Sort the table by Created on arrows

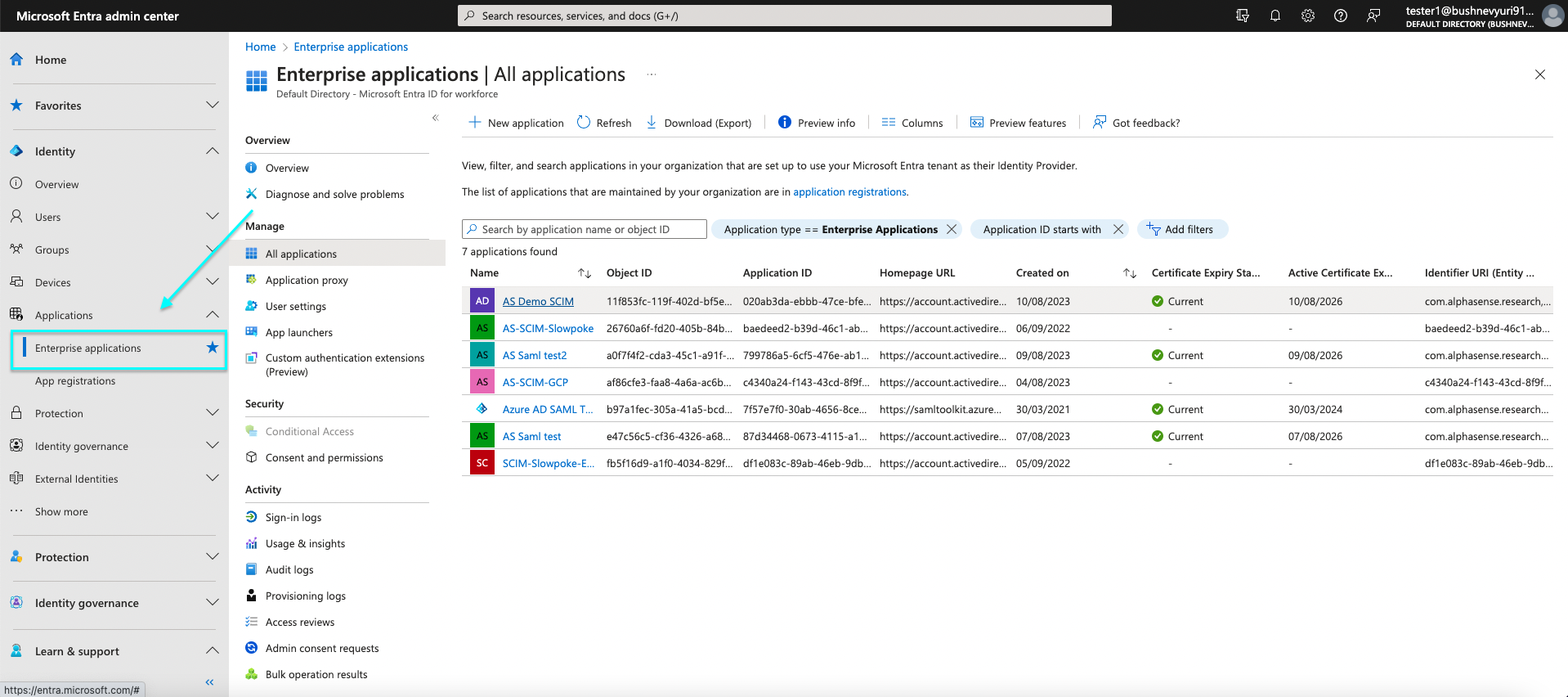pos(1130,273)
